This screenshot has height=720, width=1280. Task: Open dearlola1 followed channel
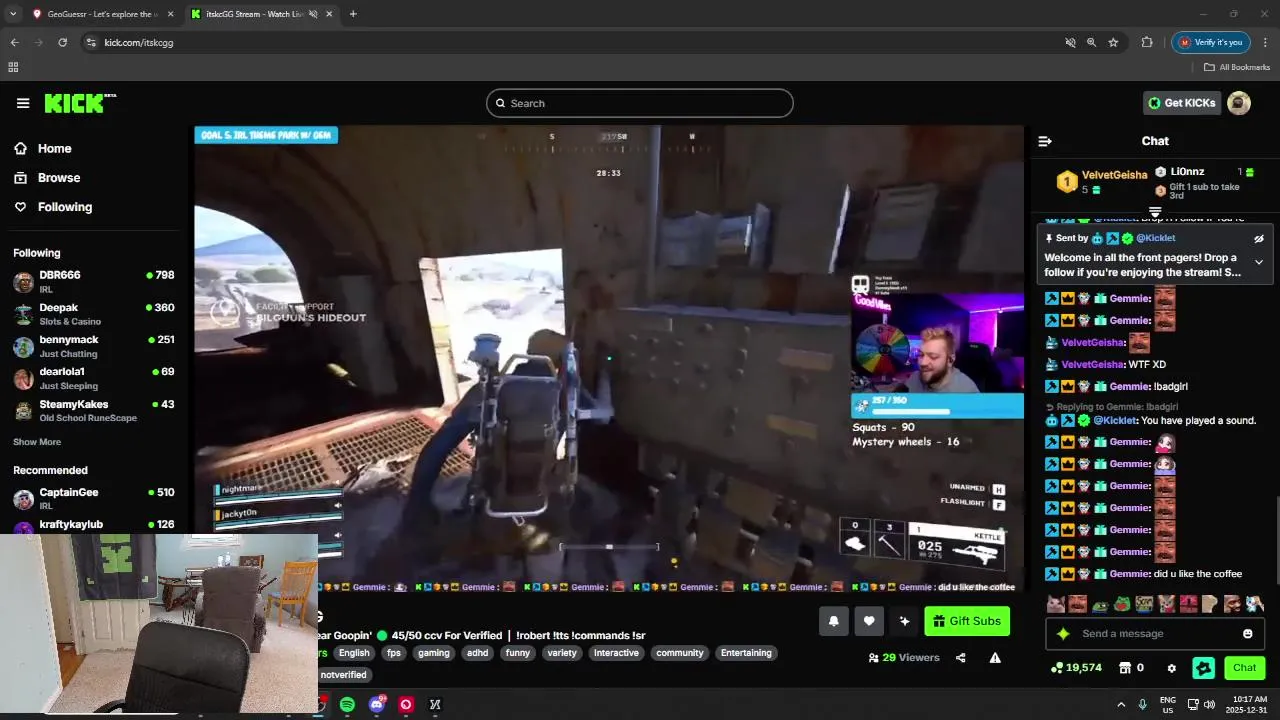click(x=95, y=377)
